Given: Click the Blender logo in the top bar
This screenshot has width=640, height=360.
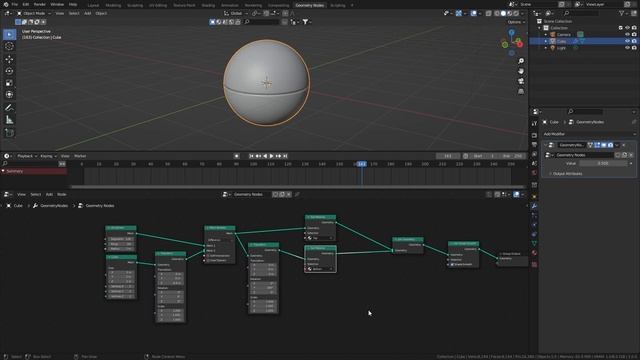Looking at the screenshot, I should click(6, 4).
